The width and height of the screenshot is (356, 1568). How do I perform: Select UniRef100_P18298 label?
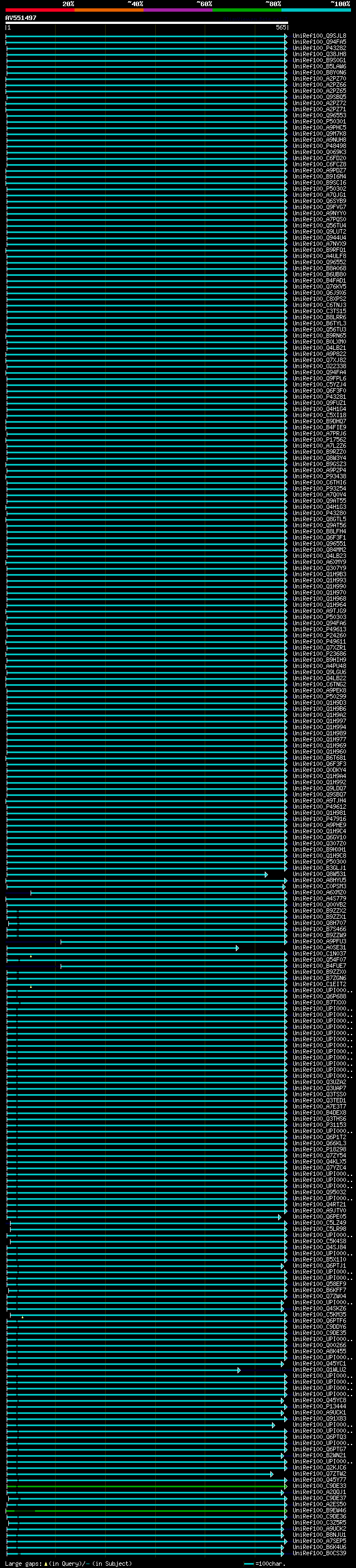tap(319, 1149)
